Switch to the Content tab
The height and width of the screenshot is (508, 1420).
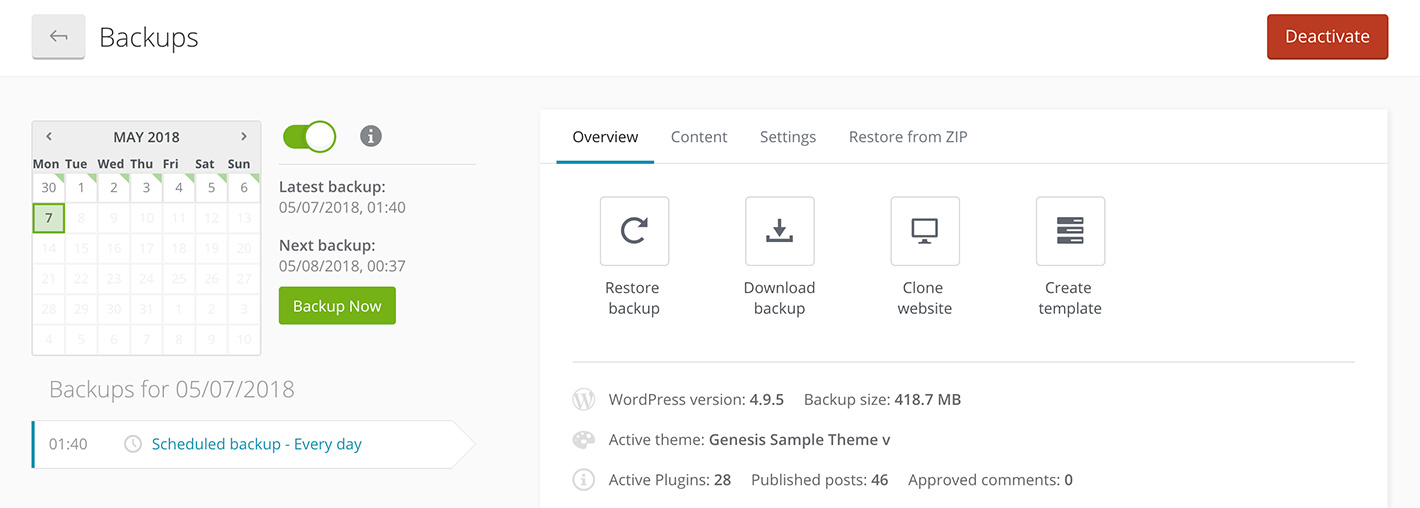[698, 137]
